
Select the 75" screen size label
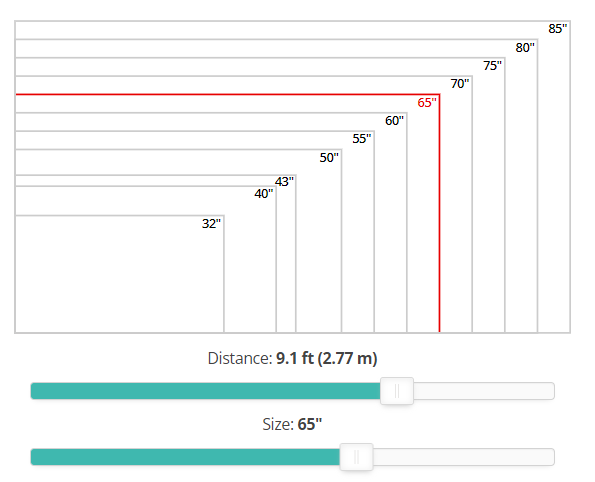coord(492,66)
